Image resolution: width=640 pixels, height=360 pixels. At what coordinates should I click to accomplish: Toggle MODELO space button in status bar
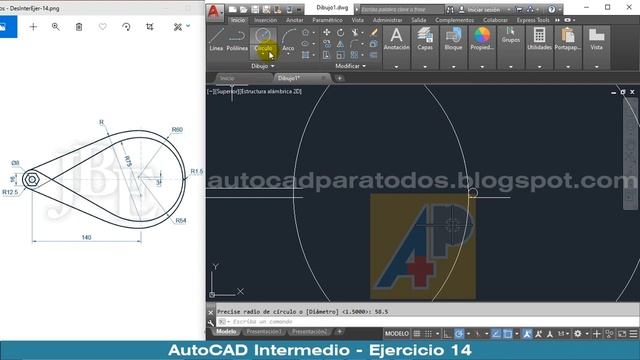[x=397, y=334]
